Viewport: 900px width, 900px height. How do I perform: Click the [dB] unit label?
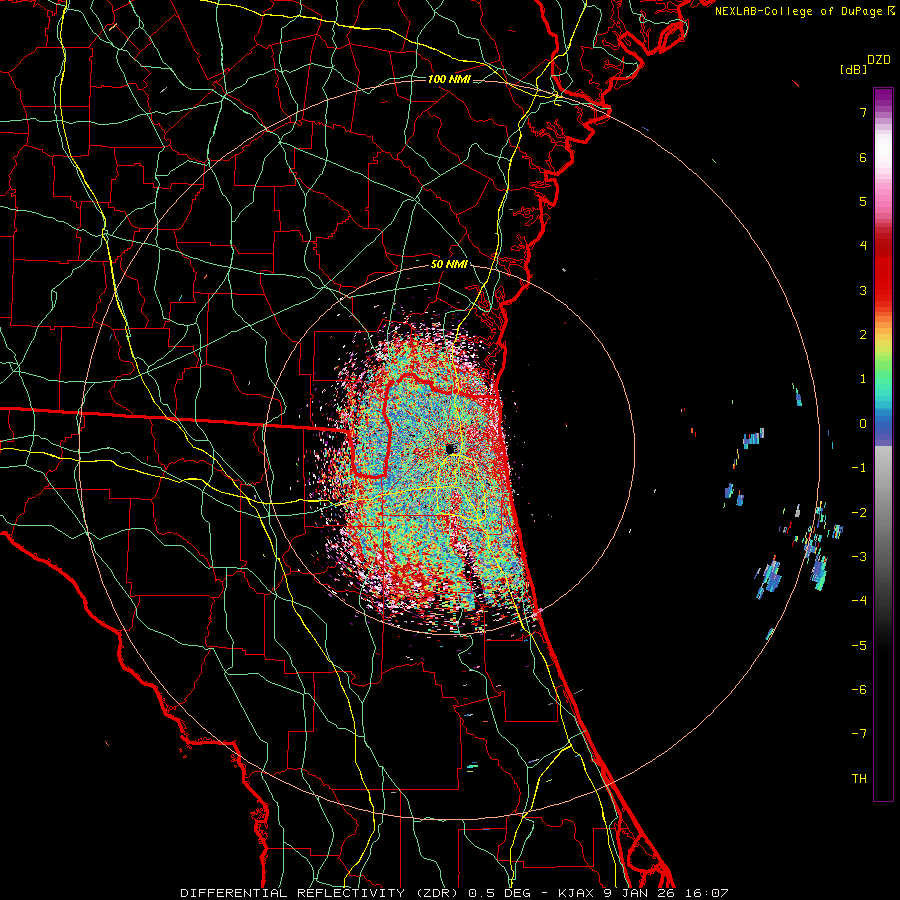coord(853,69)
